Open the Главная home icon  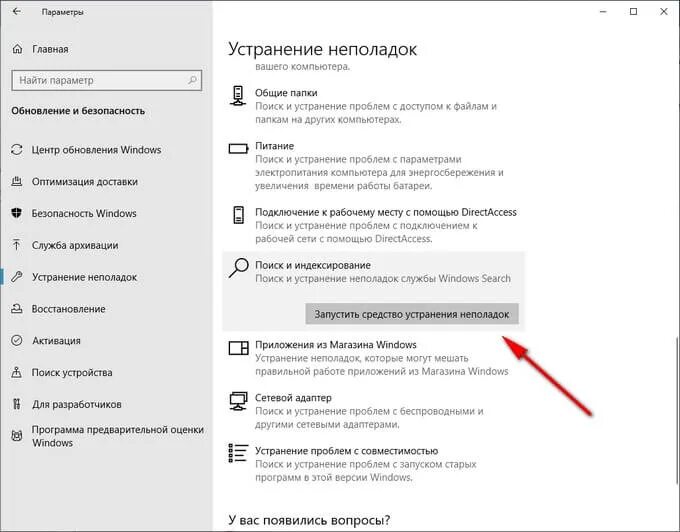pos(17,49)
